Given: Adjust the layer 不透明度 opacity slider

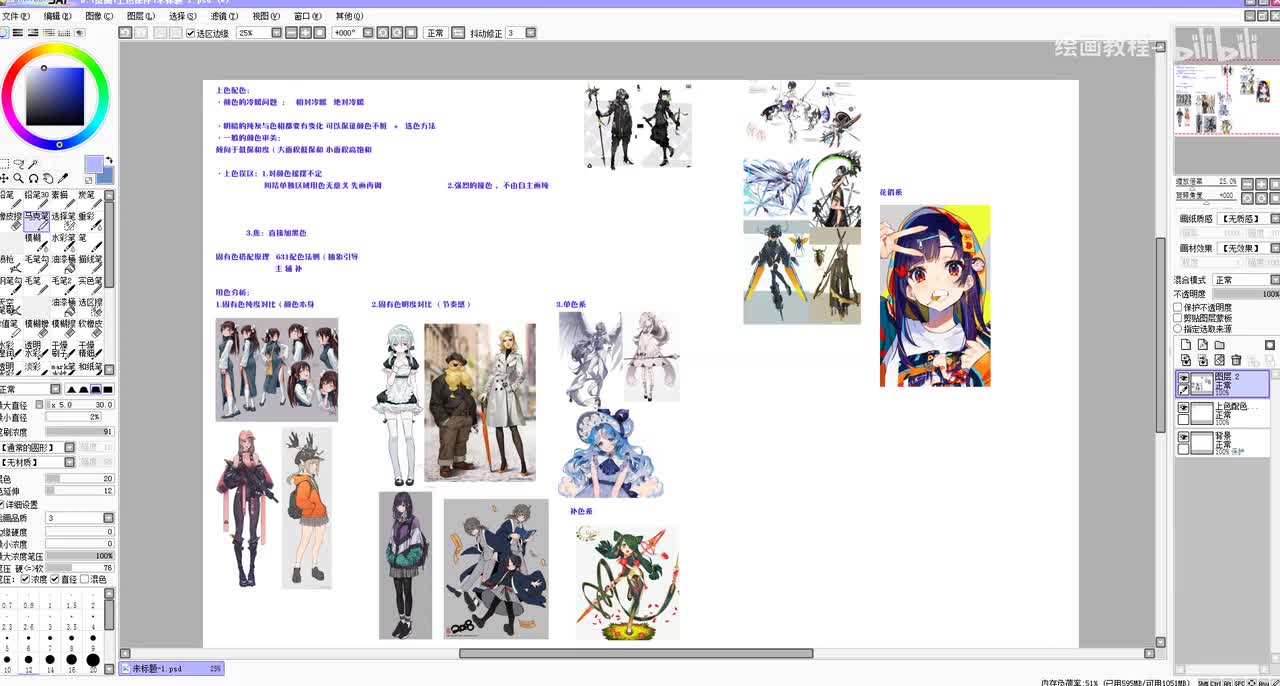Looking at the screenshot, I should click(x=1246, y=294).
